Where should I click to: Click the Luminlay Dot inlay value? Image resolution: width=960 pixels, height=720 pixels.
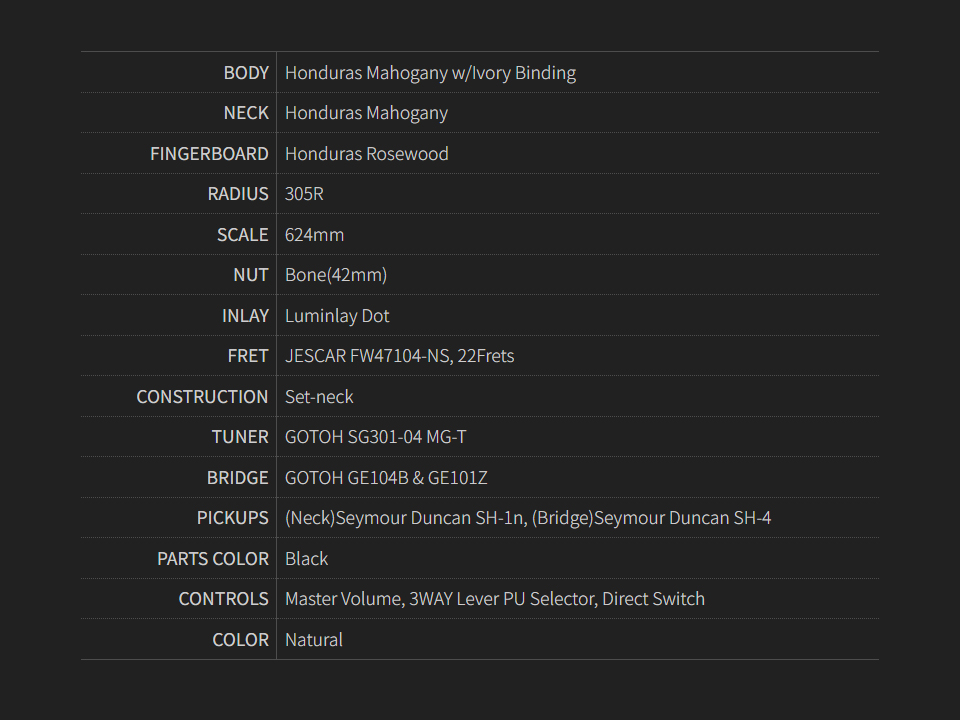337,316
